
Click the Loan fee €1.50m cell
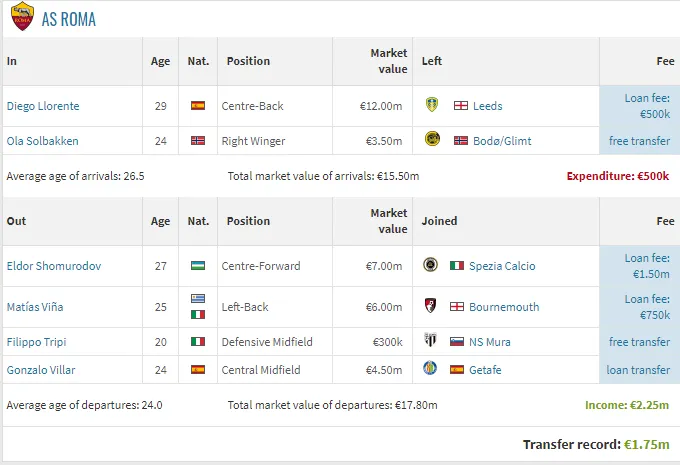(639, 266)
